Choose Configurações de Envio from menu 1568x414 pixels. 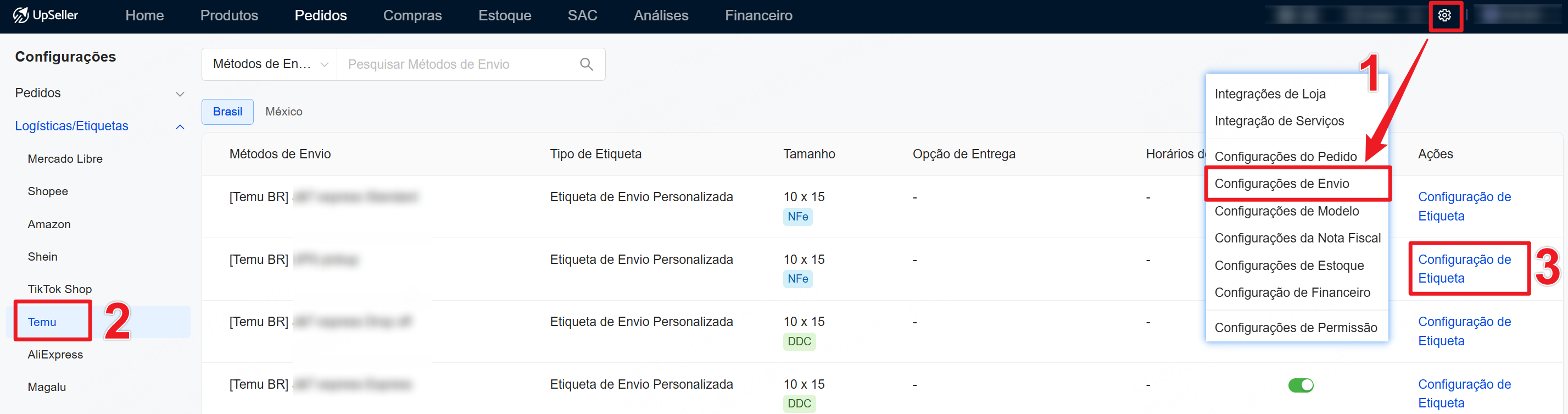[1281, 184]
